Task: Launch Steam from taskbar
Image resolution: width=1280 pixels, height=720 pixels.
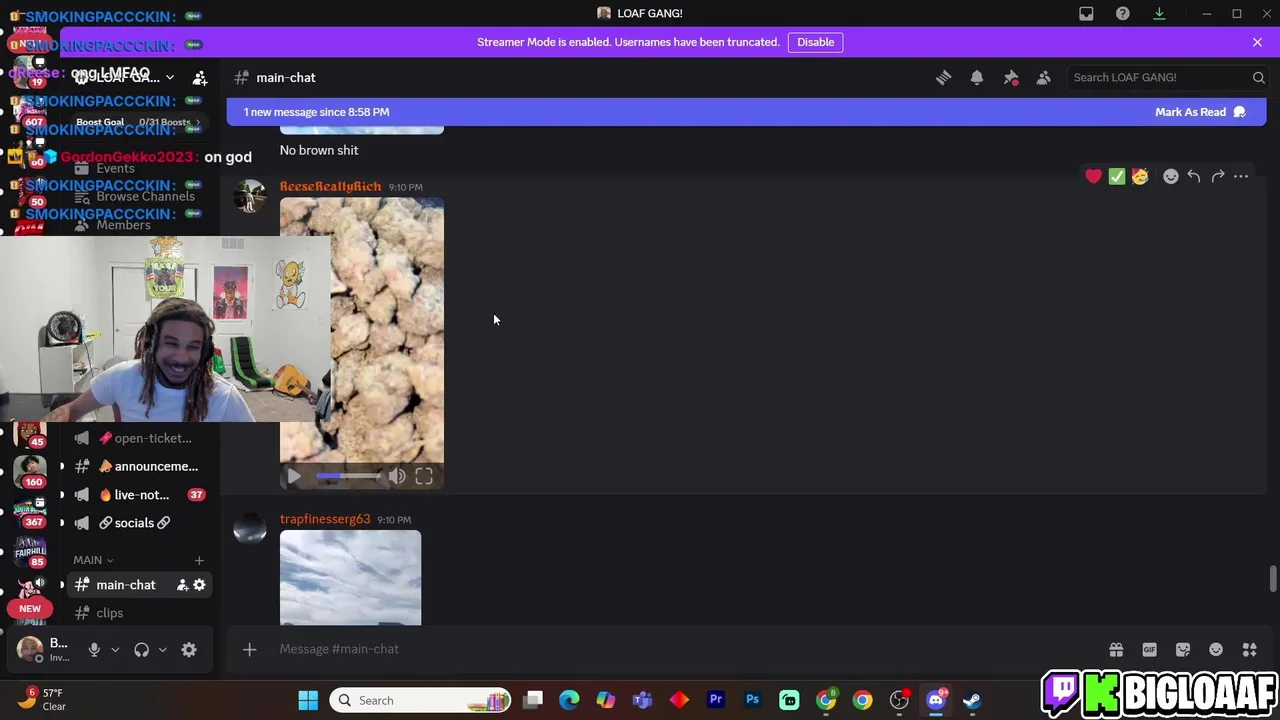Action: [972, 701]
